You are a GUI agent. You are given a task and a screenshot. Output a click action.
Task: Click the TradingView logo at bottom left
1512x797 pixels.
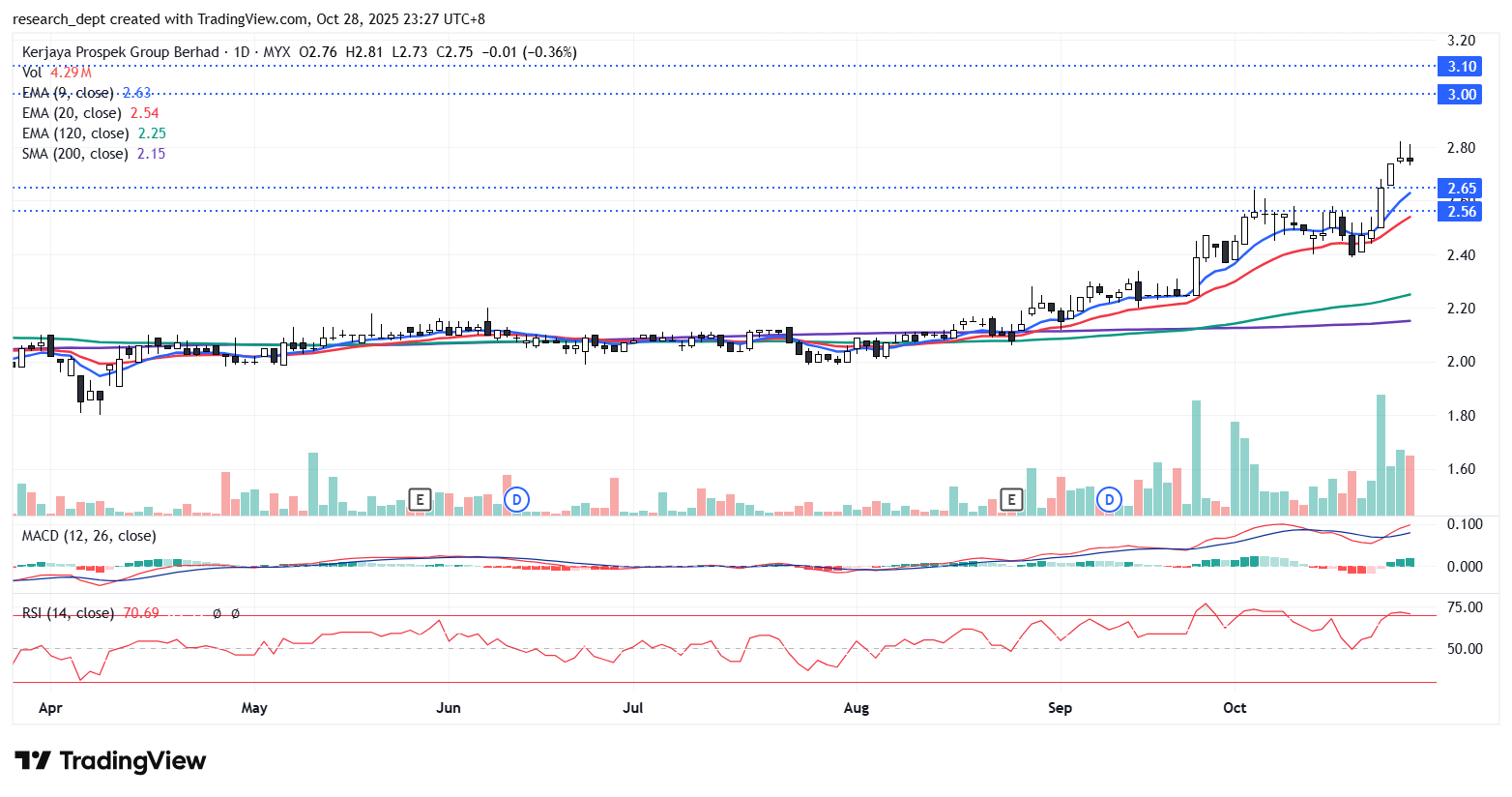coord(110,761)
